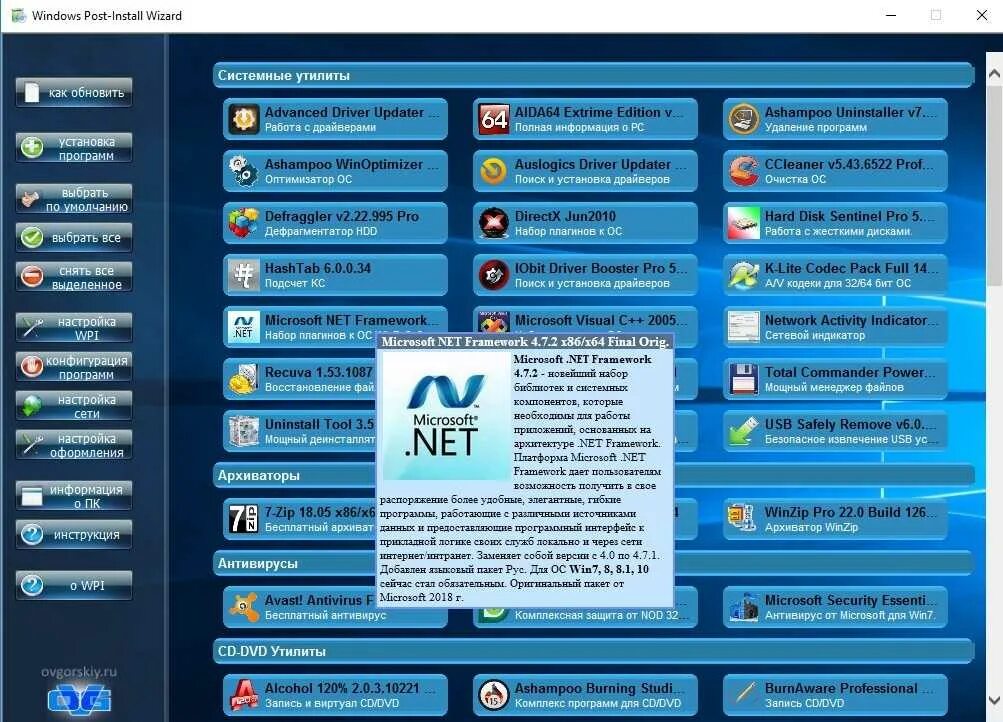Click the HashTab hash-sign icon
Viewport: 1003px width, 722px height.
coord(244,275)
